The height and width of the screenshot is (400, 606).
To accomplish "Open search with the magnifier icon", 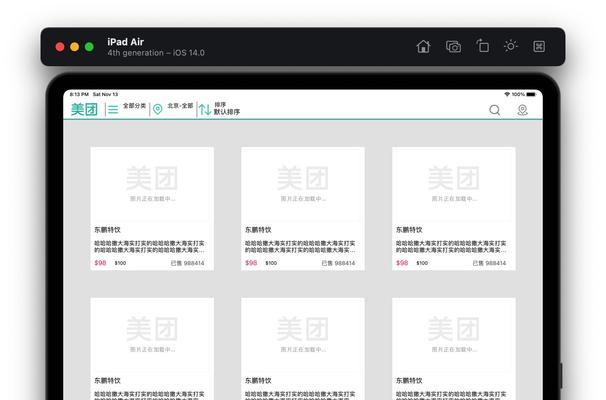I will [495, 110].
